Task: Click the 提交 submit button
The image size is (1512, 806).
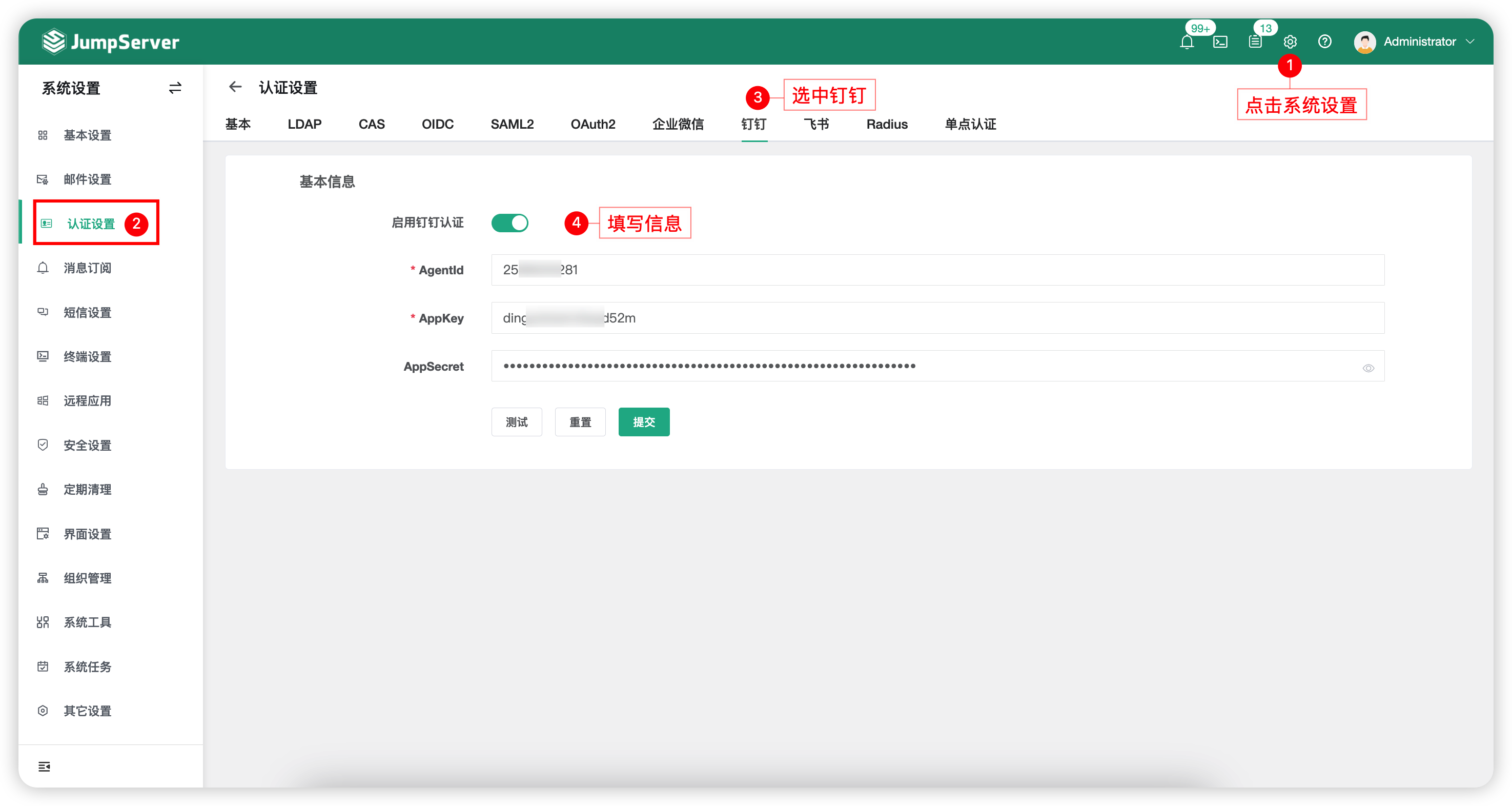Action: 643,422
